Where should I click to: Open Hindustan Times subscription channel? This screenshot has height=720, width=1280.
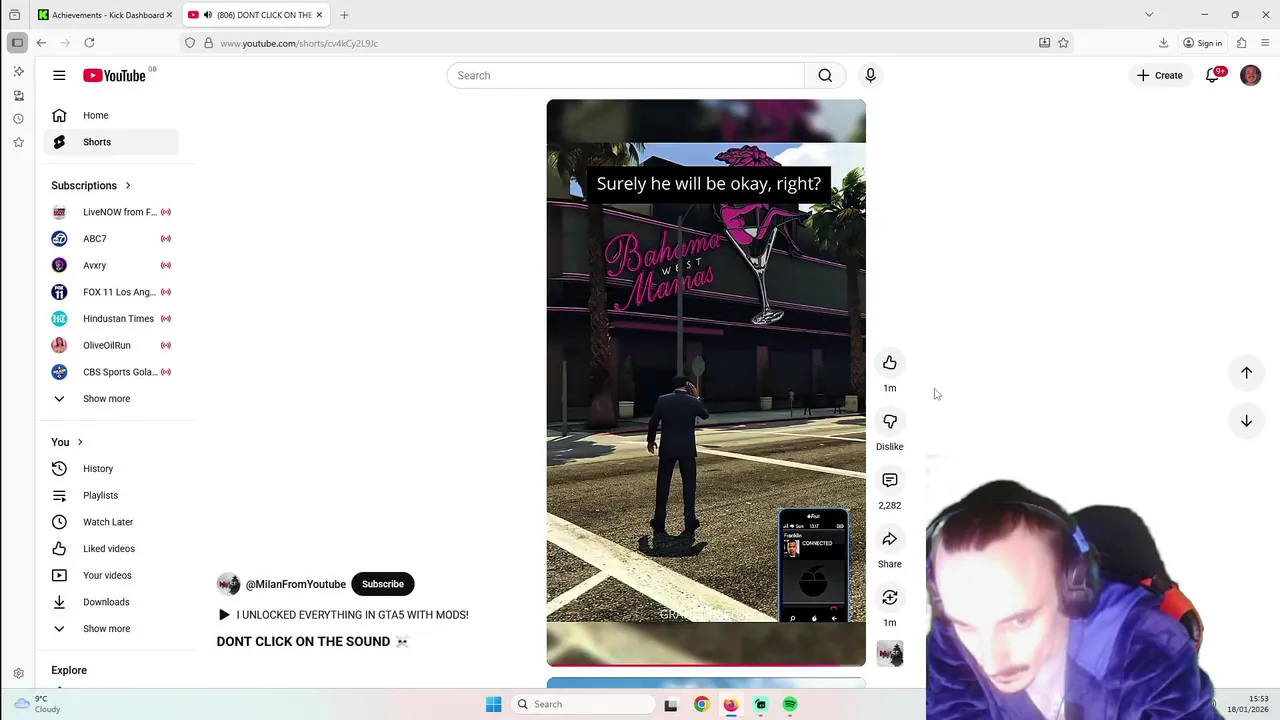click(x=111, y=318)
